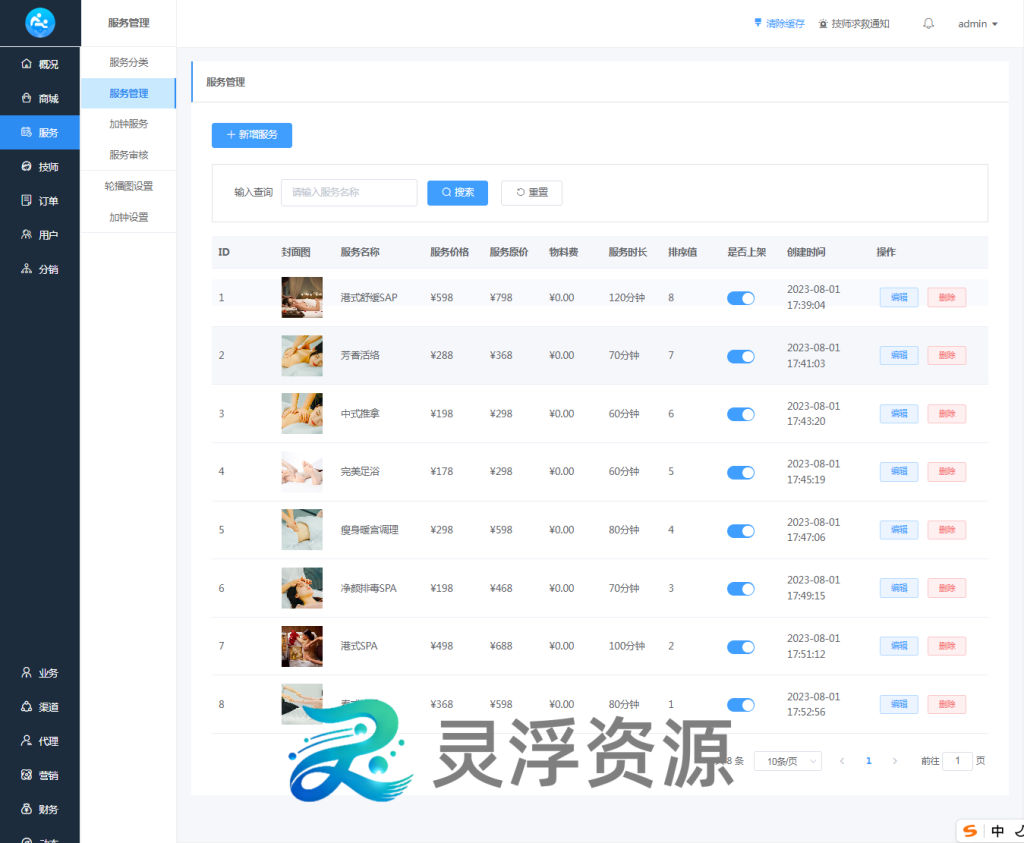Go to next page arrow

tap(895, 761)
